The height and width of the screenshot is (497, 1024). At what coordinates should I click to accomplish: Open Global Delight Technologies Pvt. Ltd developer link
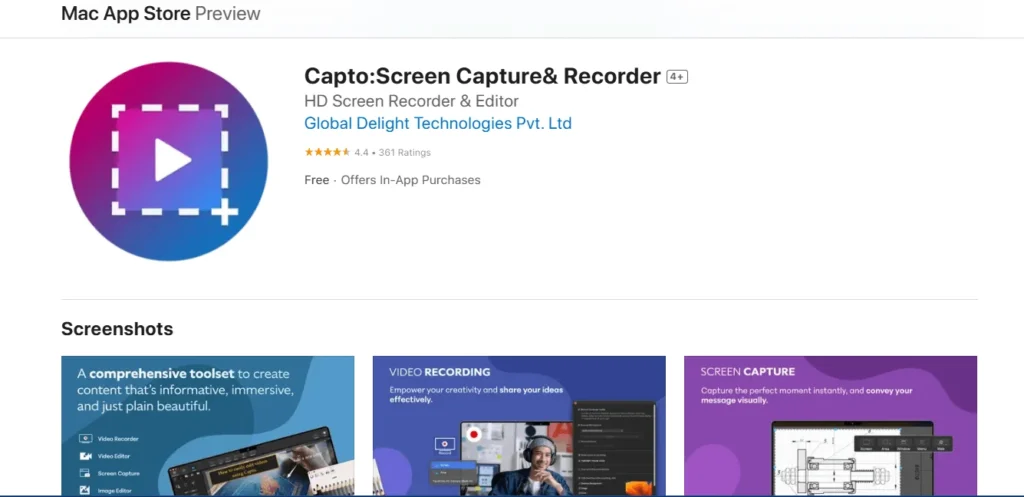[438, 123]
